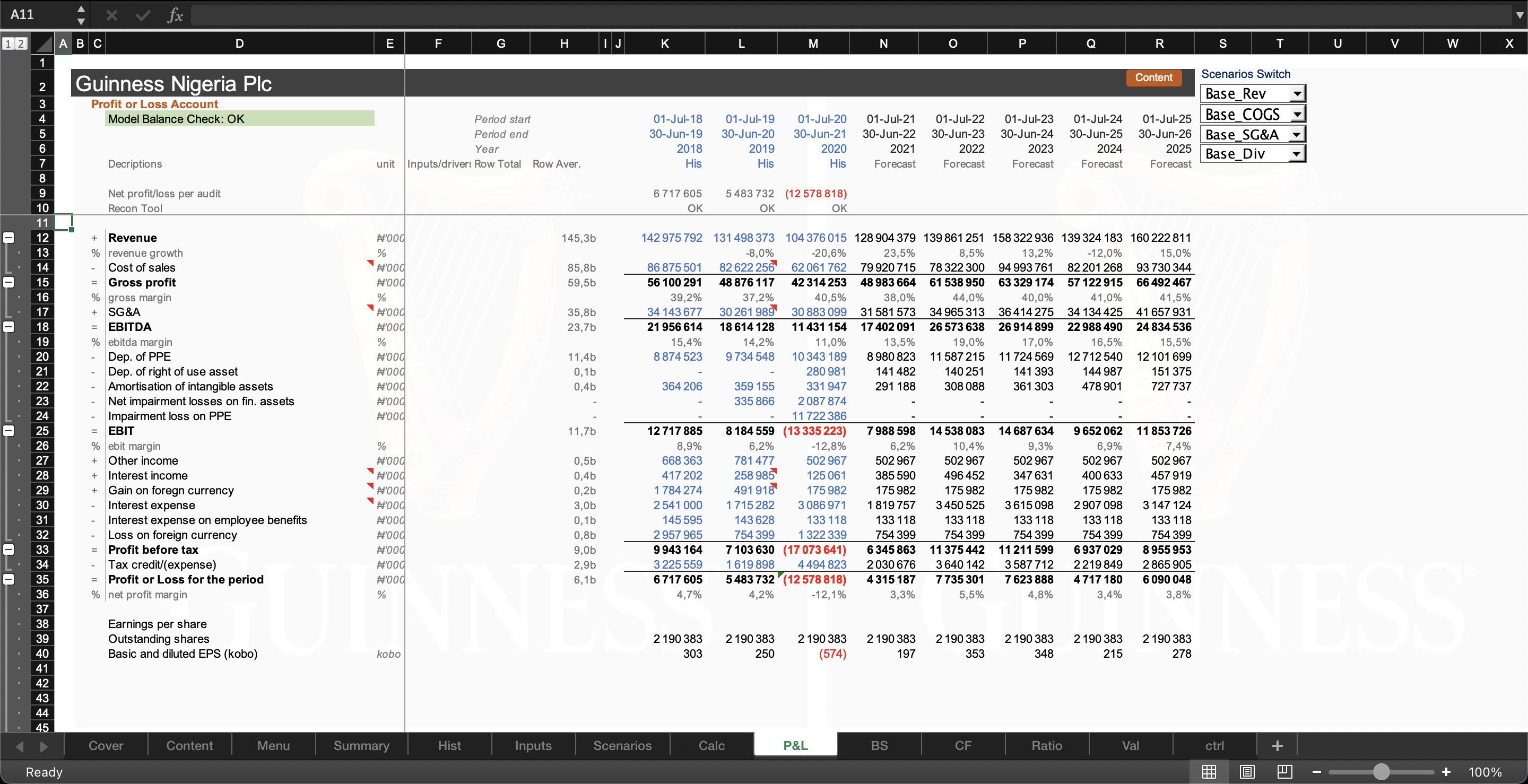Open the Name Box stepper arrows
The height and width of the screenshot is (784, 1528).
tap(81, 15)
